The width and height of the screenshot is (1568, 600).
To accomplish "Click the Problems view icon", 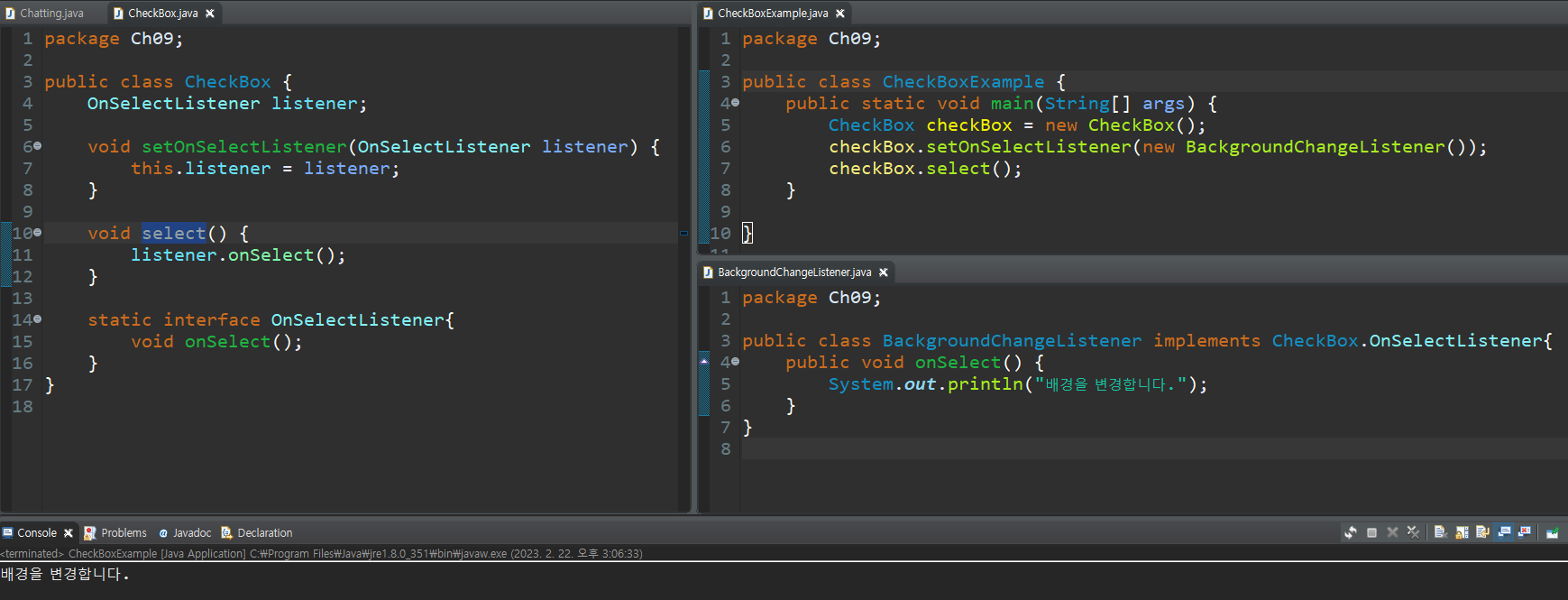I will (x=90, y=533).
